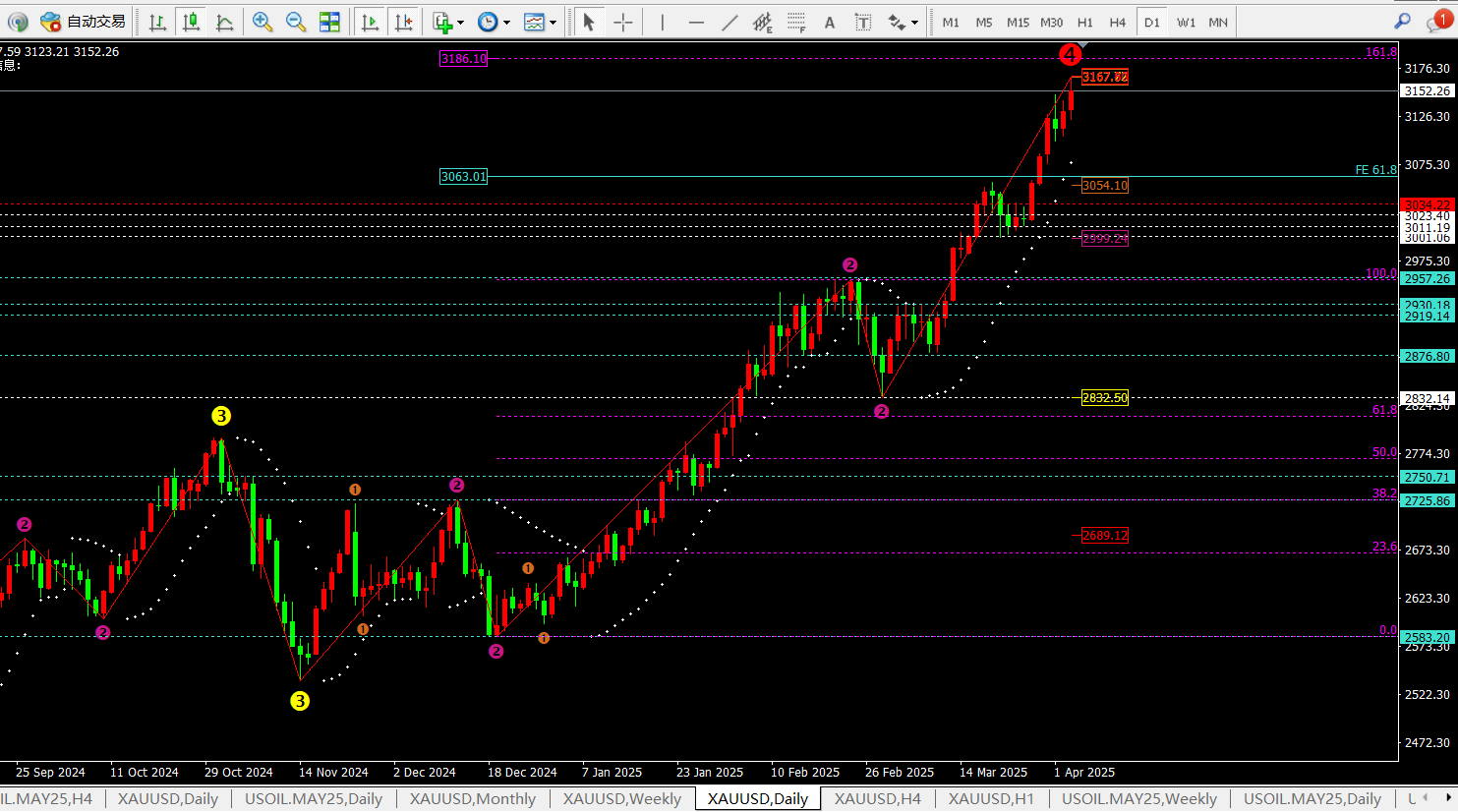Image resolution: width=1458 pixels, height=812 pixels.
Task: Toggle the 自动交易 auto trading button
Action: 83,22
